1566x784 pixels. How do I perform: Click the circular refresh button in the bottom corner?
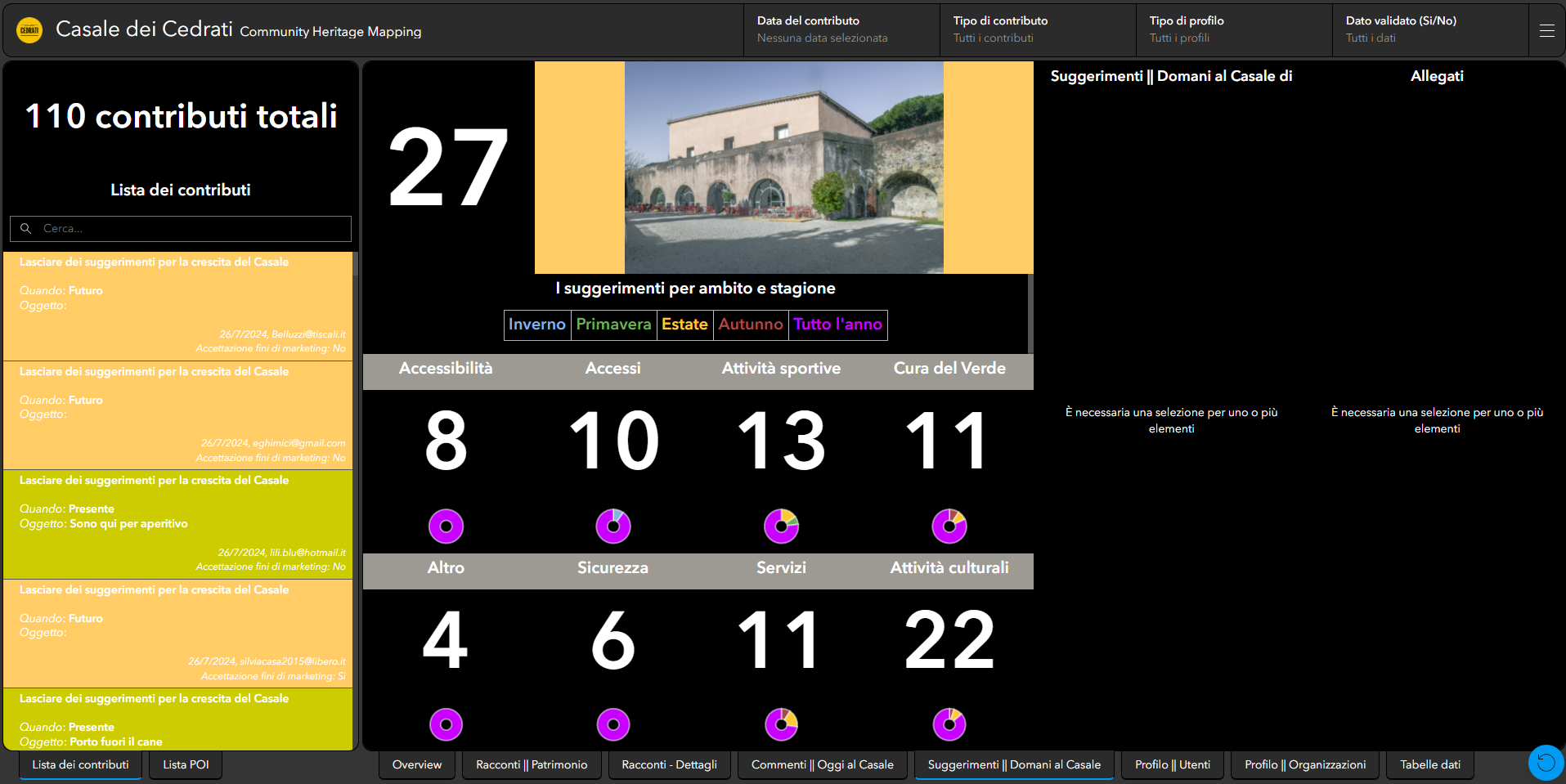pos(1546,763)
